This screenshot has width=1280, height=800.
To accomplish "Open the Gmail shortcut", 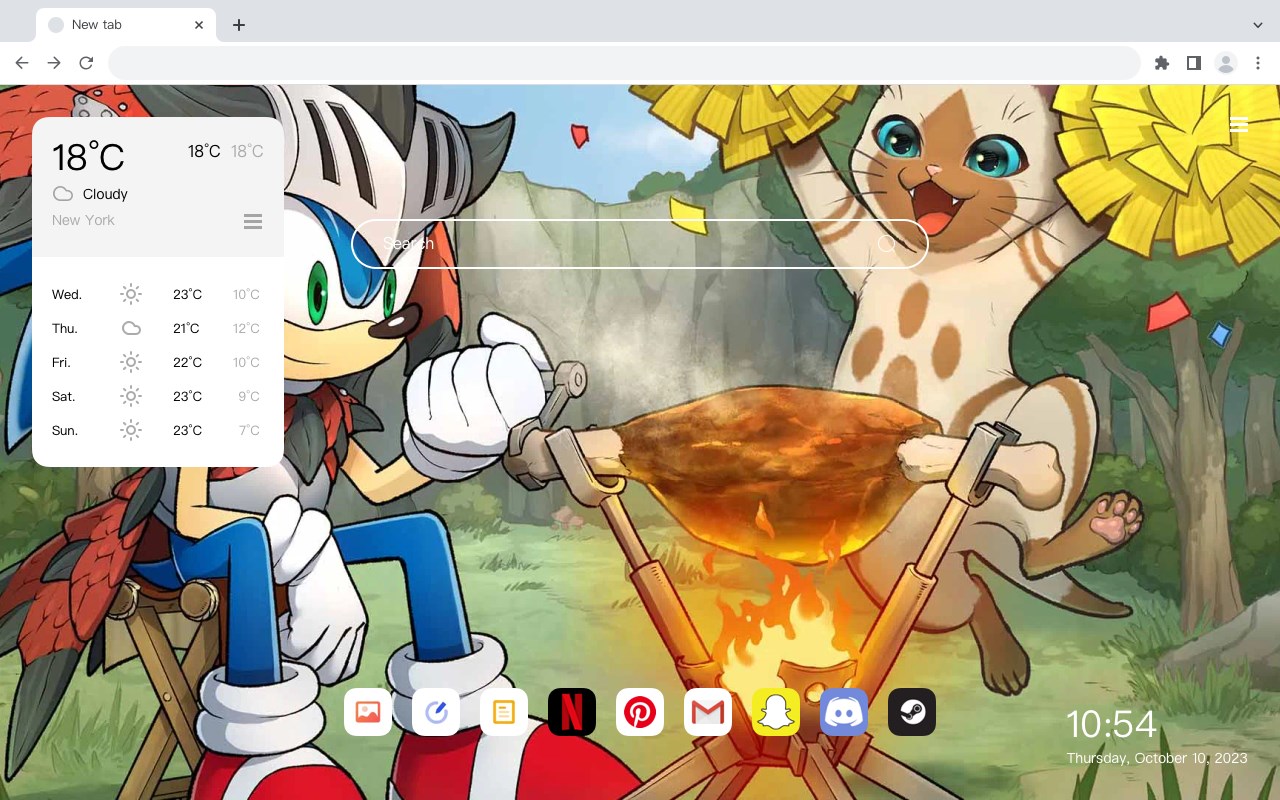I will [708, 712].
